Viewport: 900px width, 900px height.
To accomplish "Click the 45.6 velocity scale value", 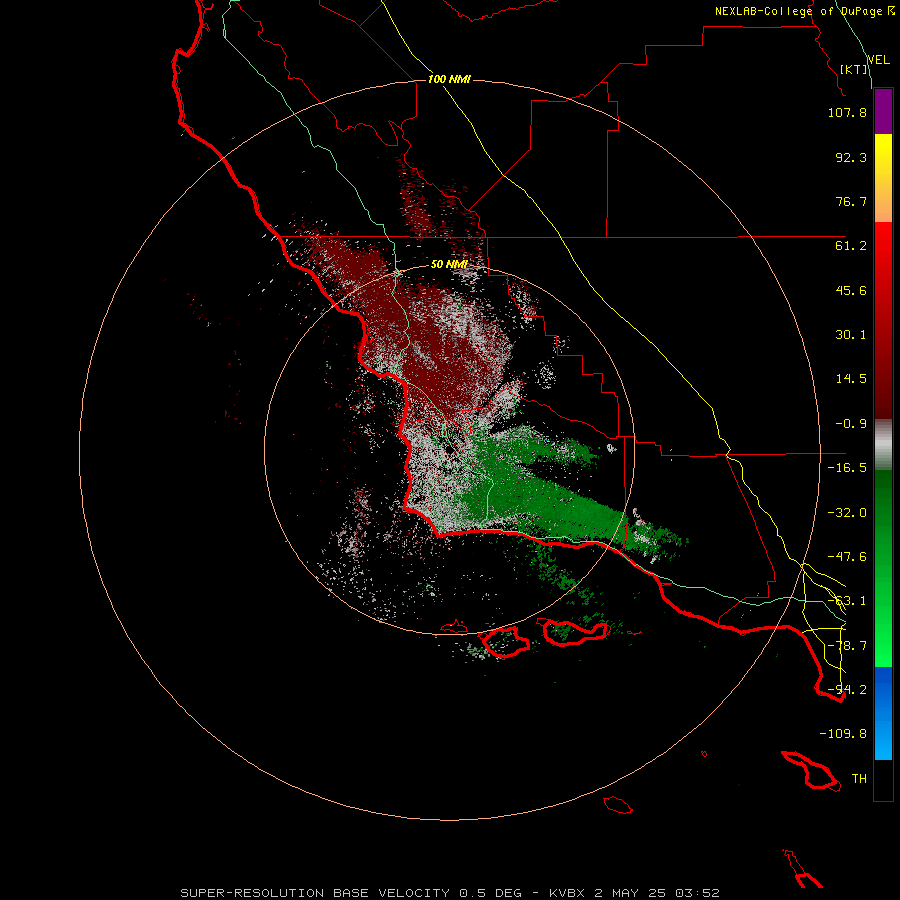I will (851, 290).
